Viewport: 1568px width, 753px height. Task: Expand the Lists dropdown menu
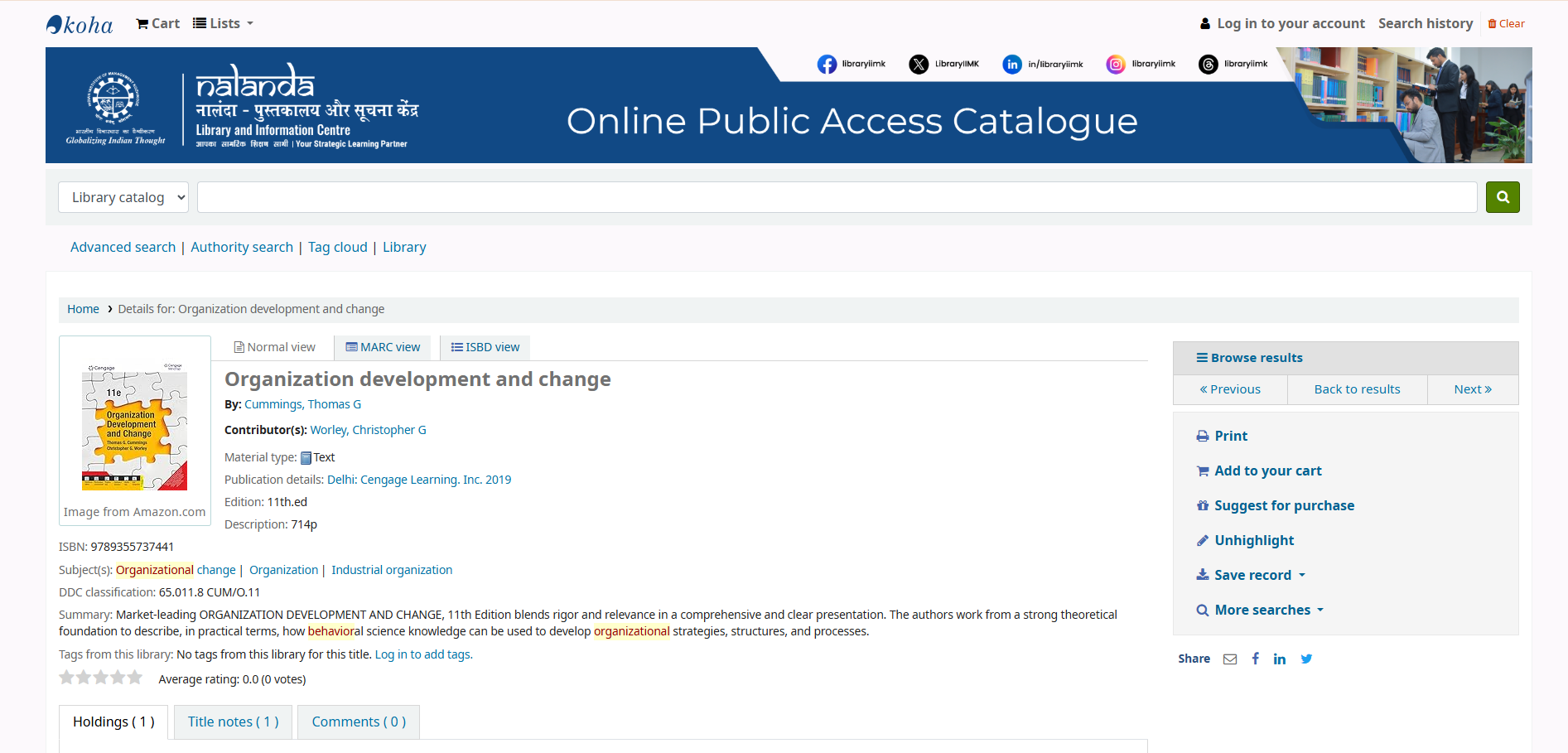point(223,23)
